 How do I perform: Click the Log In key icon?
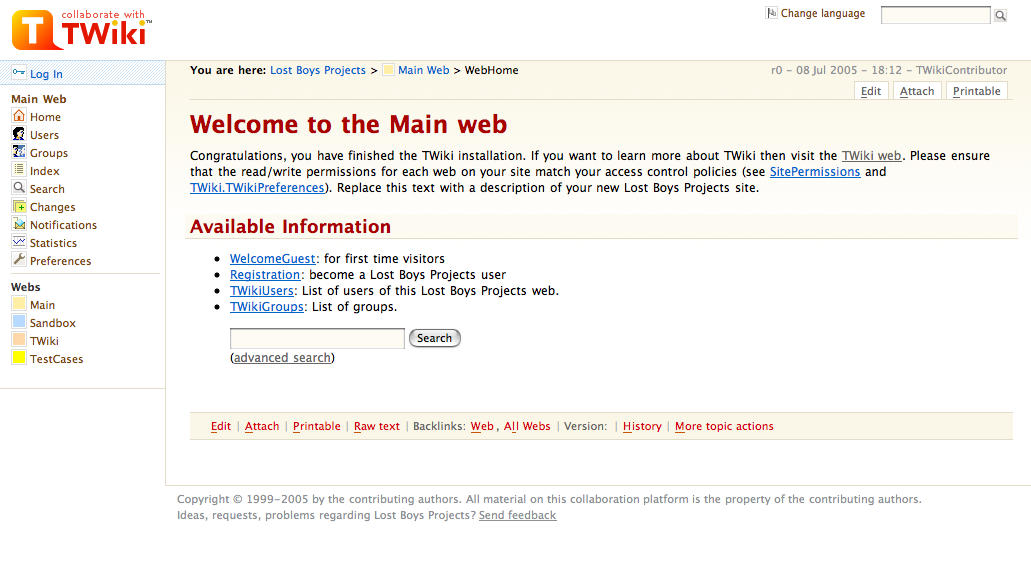[x=19, y=73]
